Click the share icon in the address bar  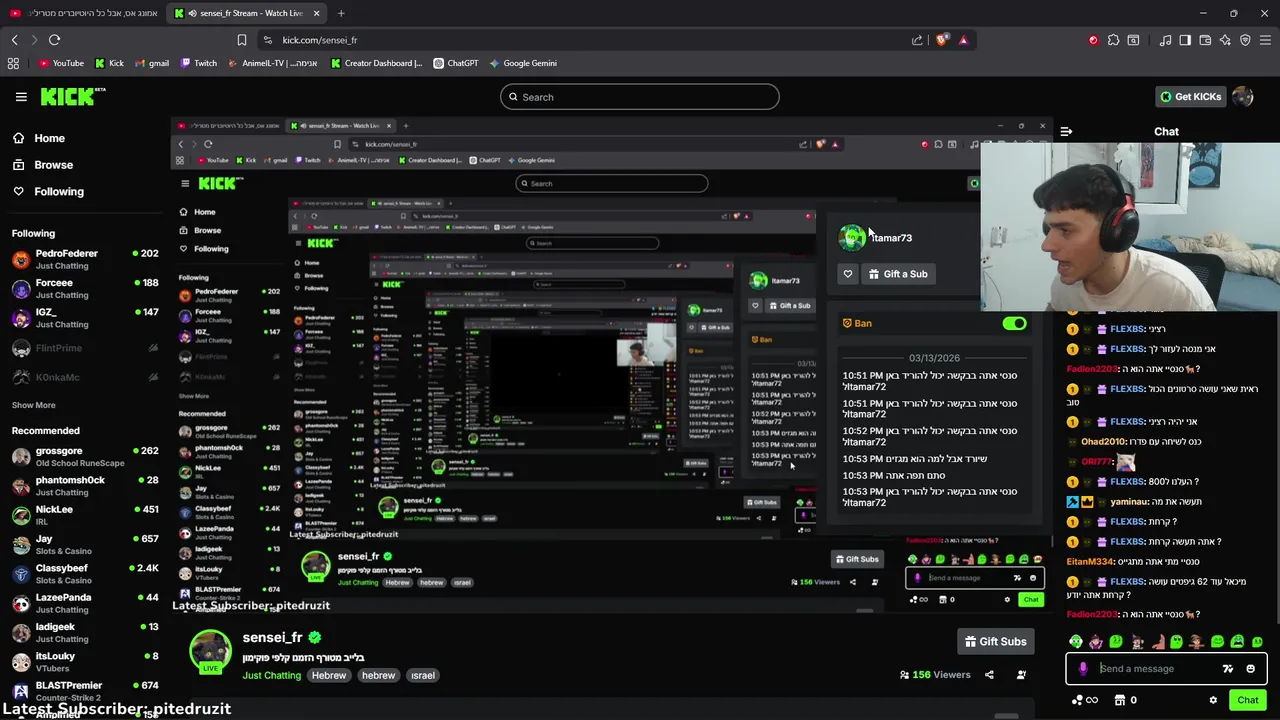917,40
